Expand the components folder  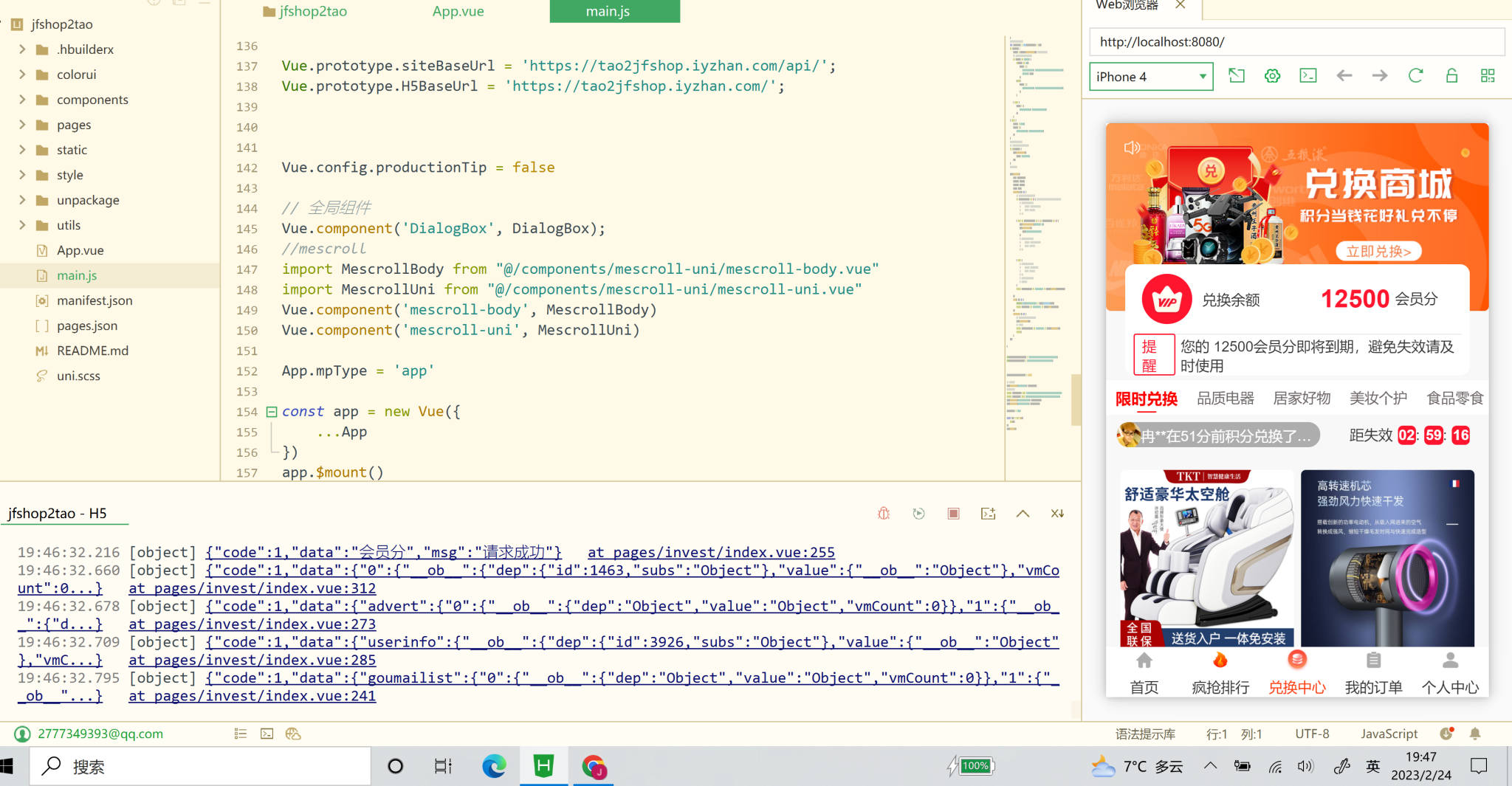[x=22, y=100]
